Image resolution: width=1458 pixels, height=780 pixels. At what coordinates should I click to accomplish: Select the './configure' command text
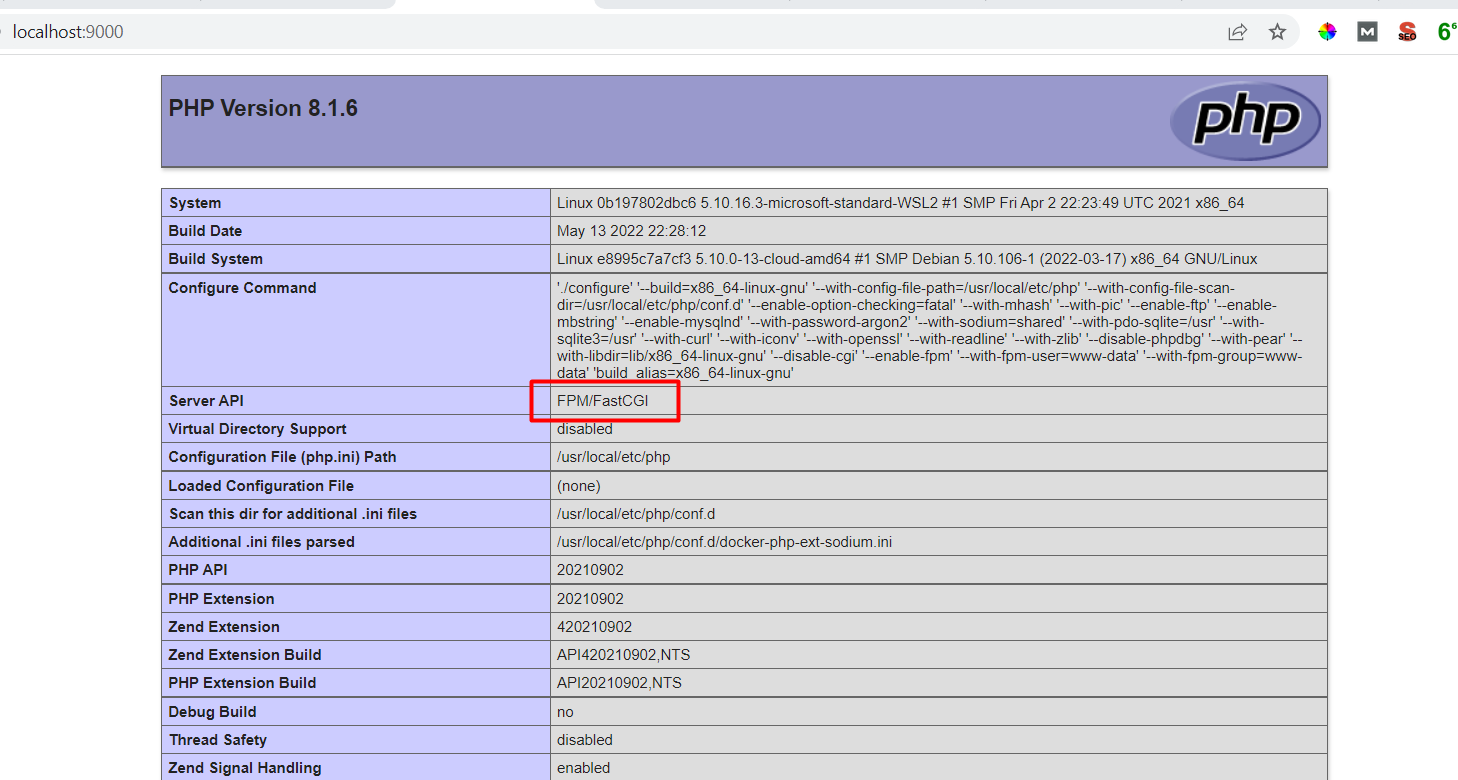tap(930, 330)
